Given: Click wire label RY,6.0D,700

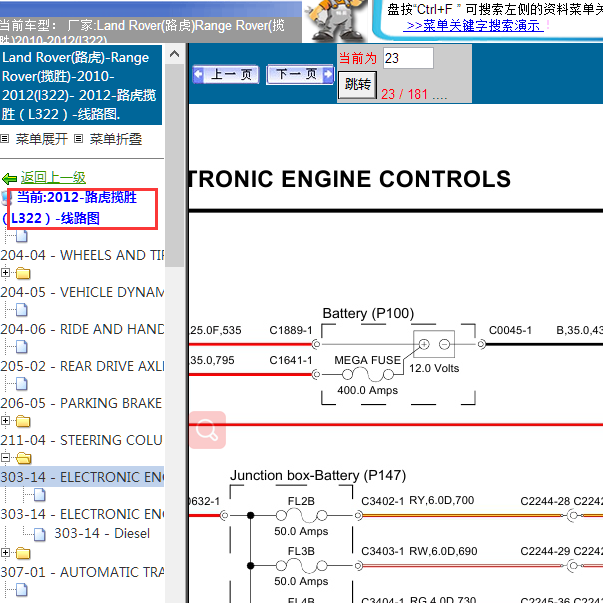Looking at the screenshot, I should 441,500.
